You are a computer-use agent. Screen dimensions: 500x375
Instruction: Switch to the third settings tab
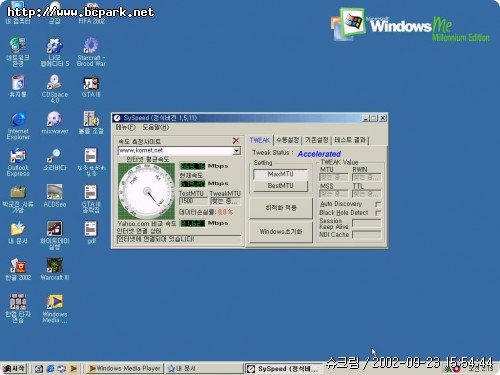(x=317, y=140)
